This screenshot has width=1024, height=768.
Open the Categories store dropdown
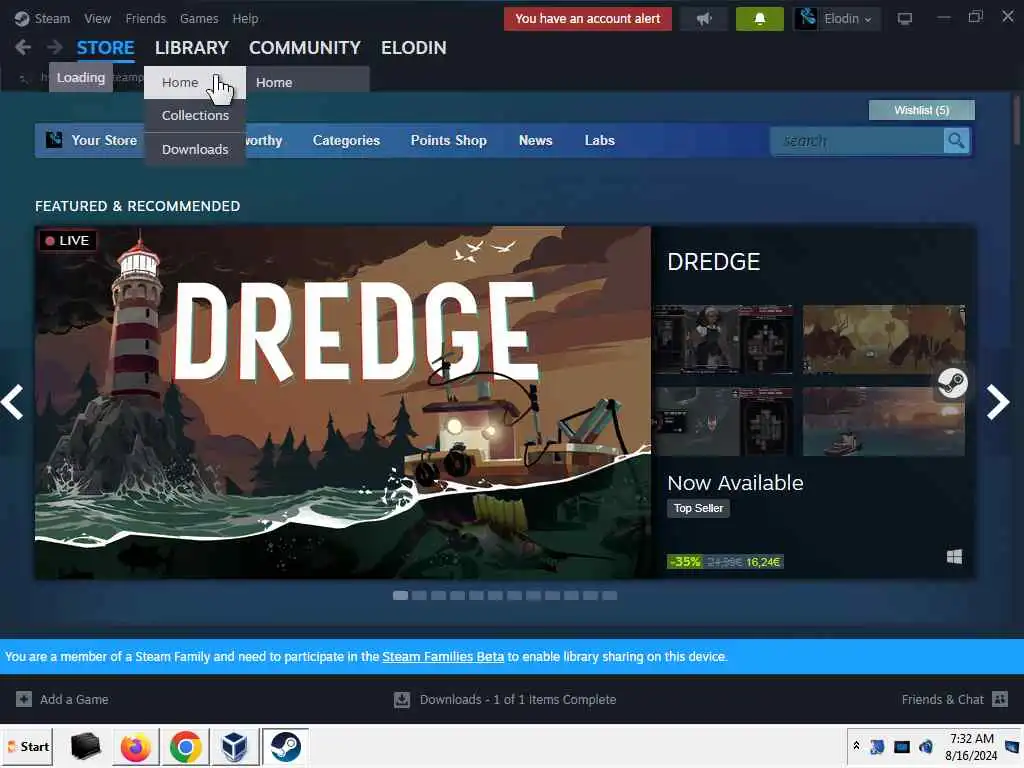pyautogui.click(x=346, y=140)
